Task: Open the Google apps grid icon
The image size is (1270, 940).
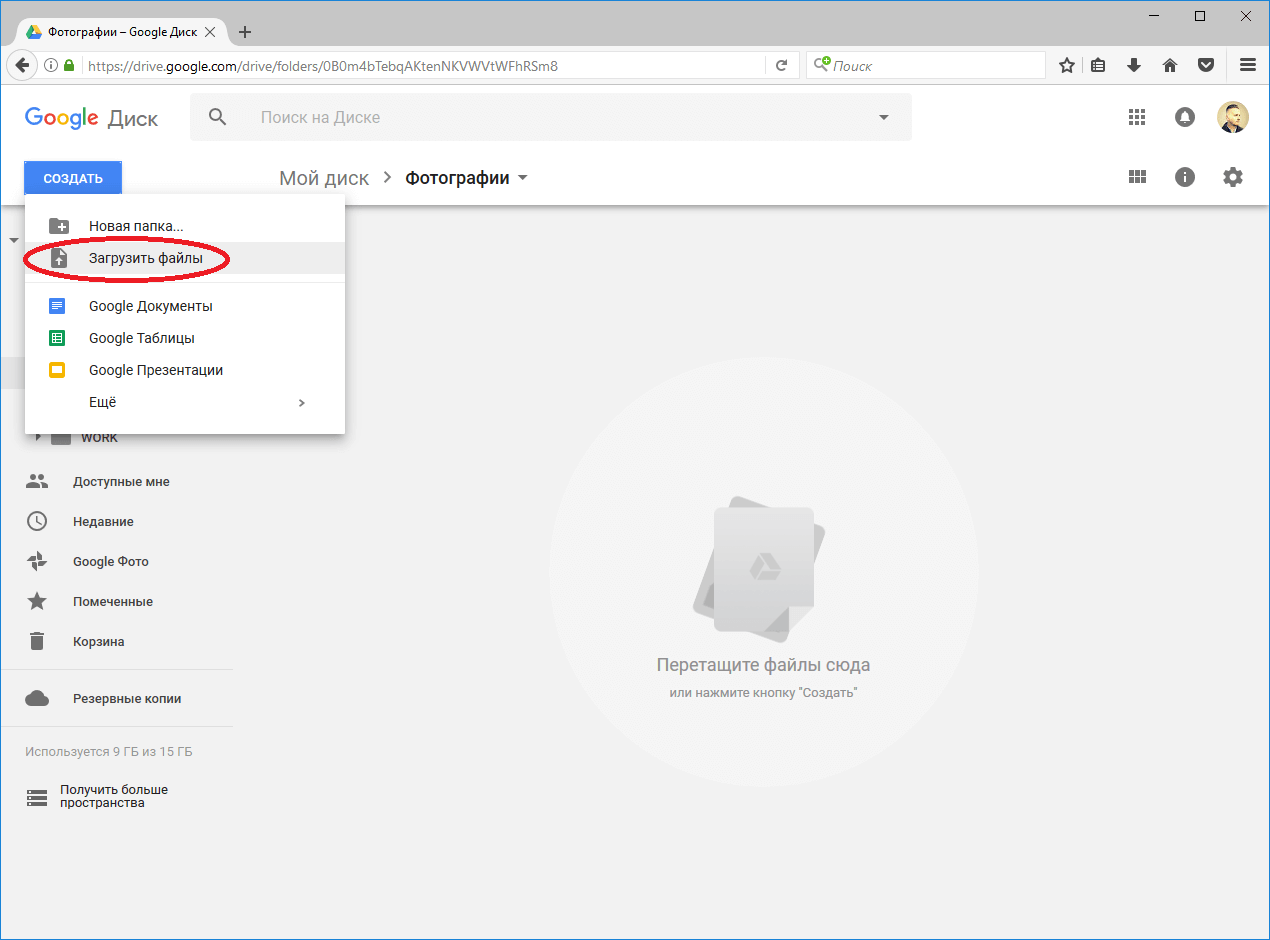Action: click(x=1136, y=117)
